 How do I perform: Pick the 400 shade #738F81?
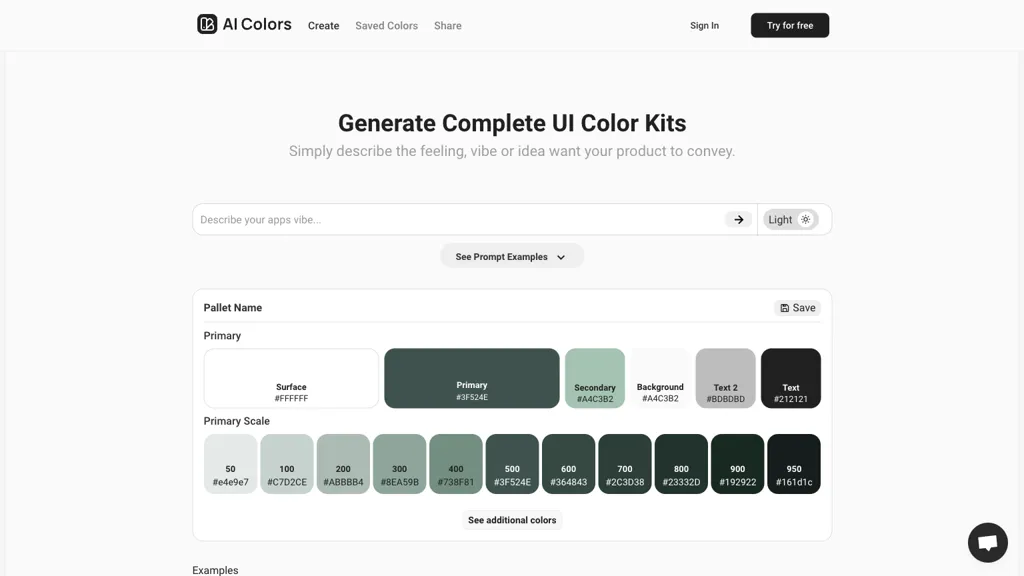tap(456, 464)
